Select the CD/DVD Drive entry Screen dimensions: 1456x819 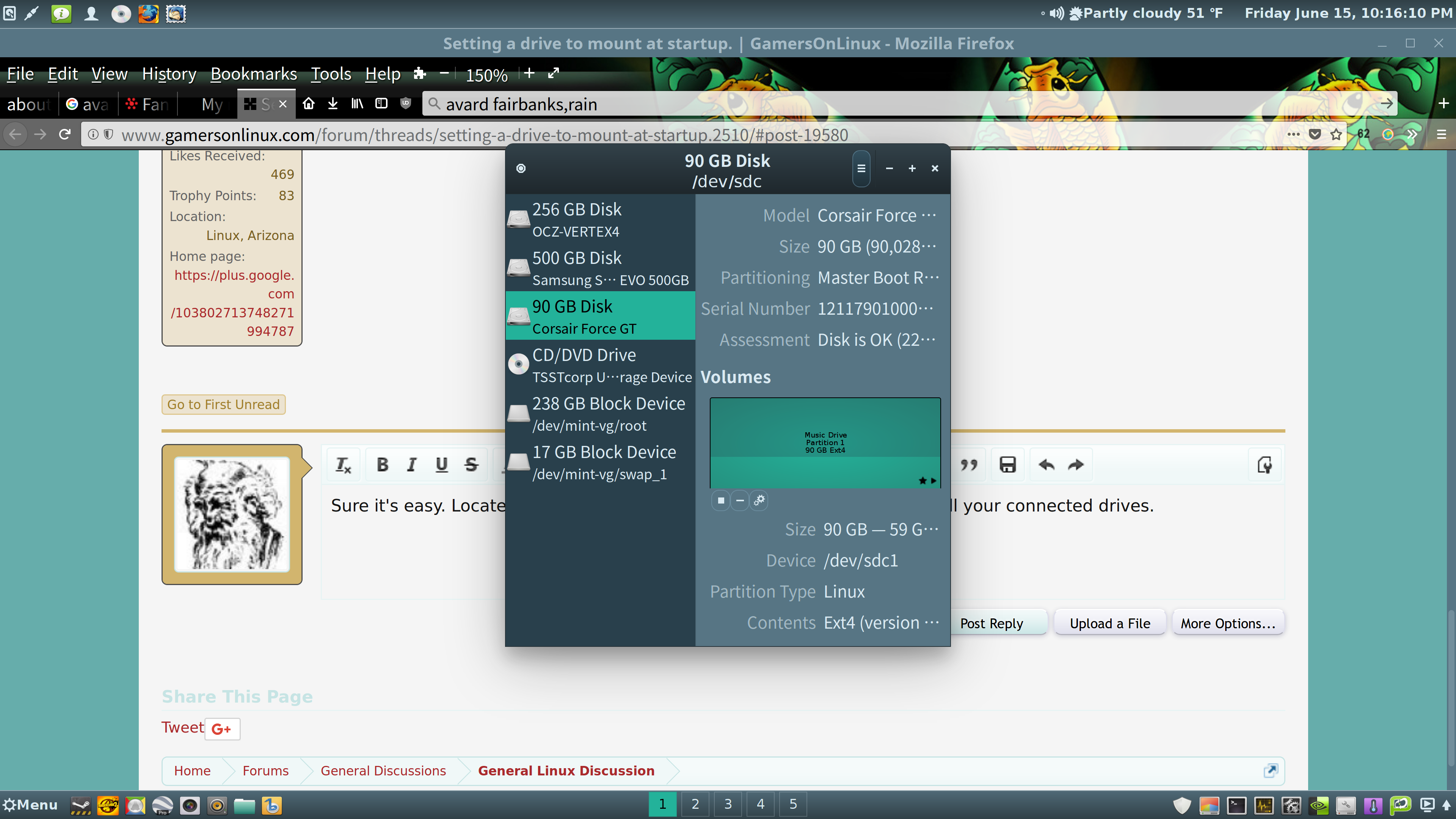pyautogui.click(x=600, y=365)
